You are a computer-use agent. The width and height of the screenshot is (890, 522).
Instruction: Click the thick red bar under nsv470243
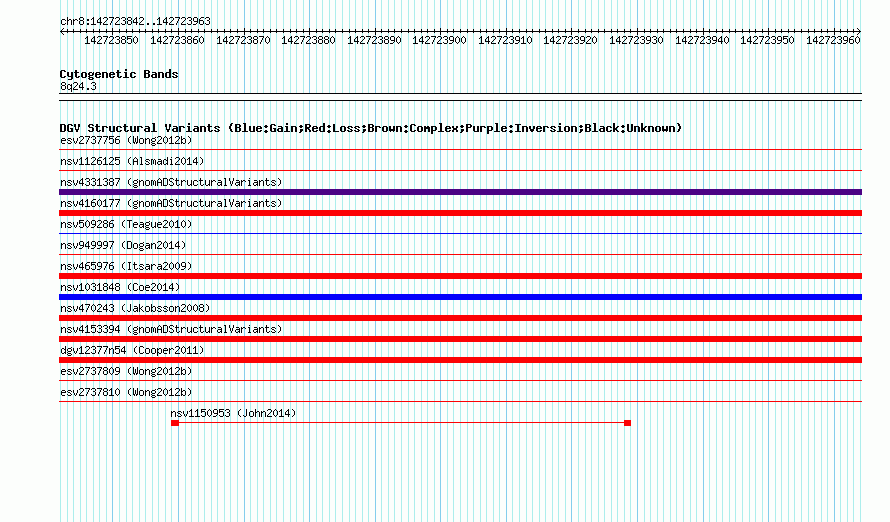point(460,318)
